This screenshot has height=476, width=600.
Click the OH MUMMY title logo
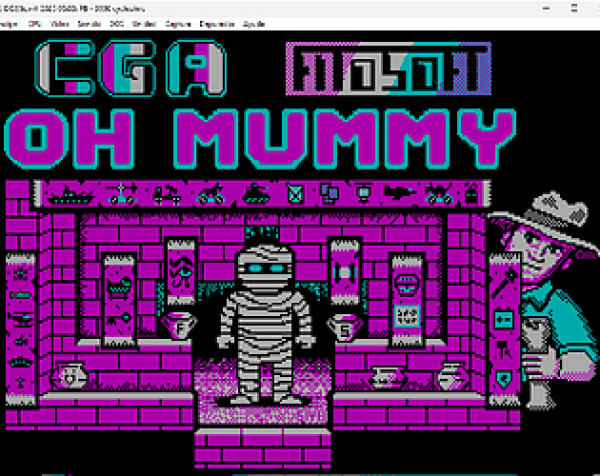[260, 139]
